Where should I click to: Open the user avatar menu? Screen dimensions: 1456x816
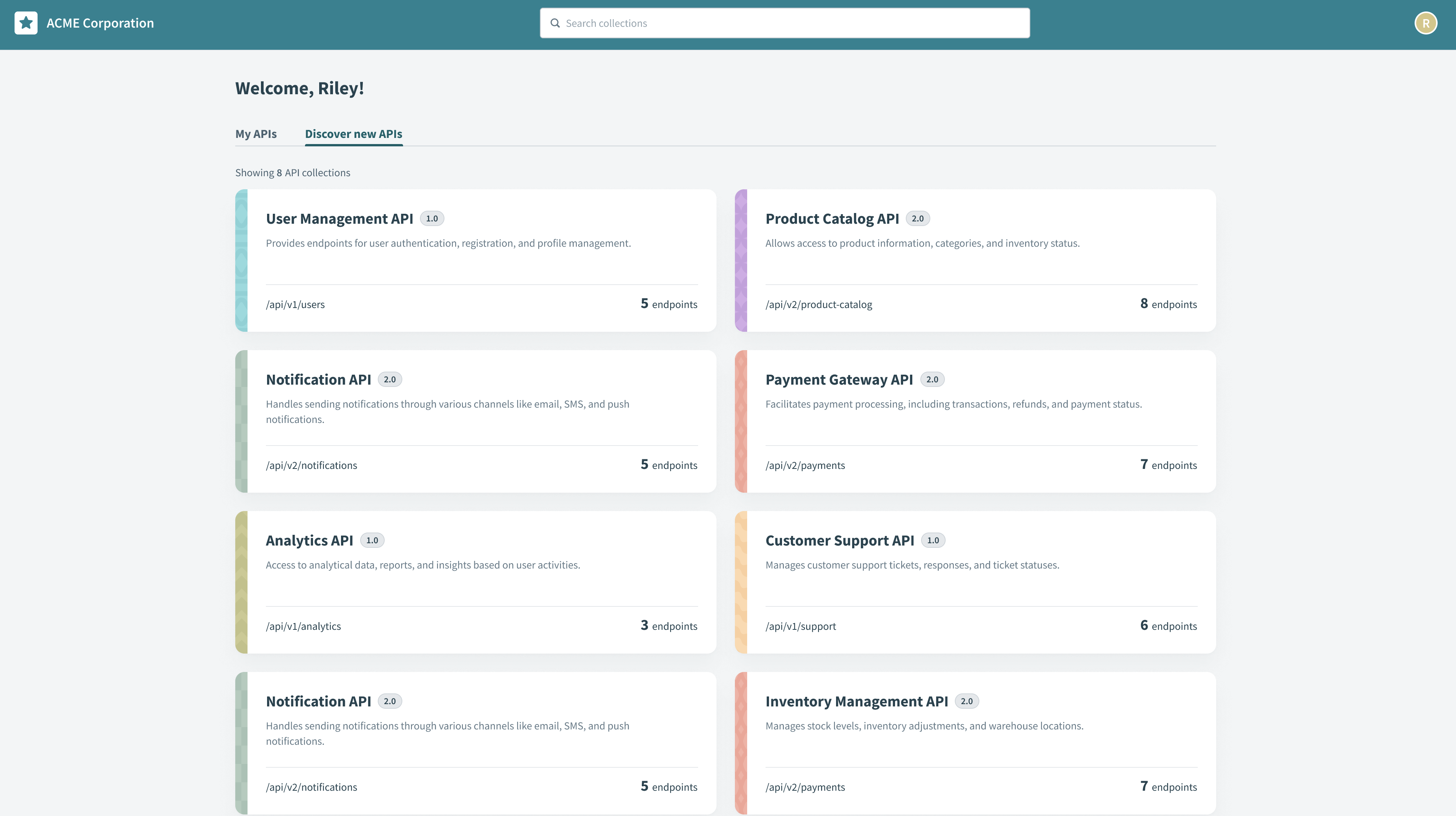1426,23
